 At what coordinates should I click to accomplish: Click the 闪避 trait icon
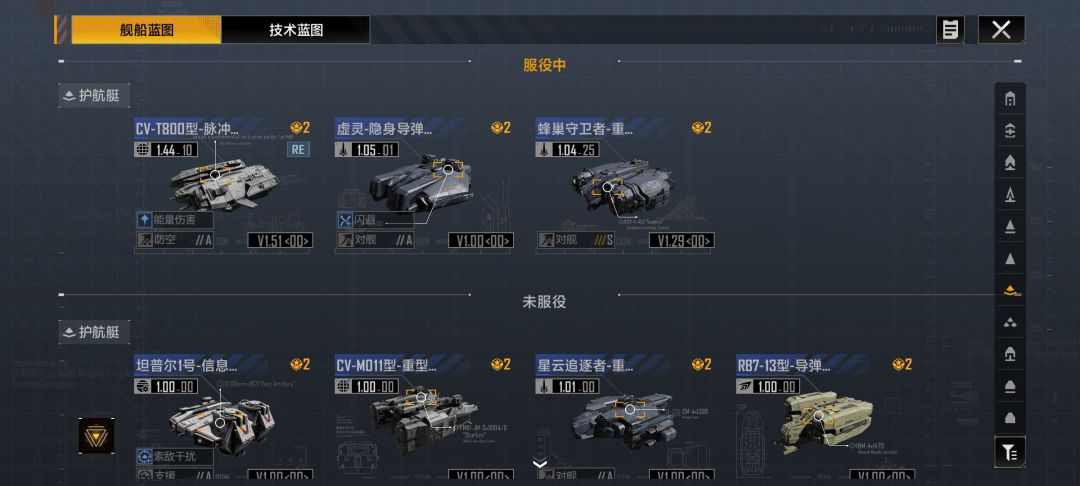[x=345, y=220]
